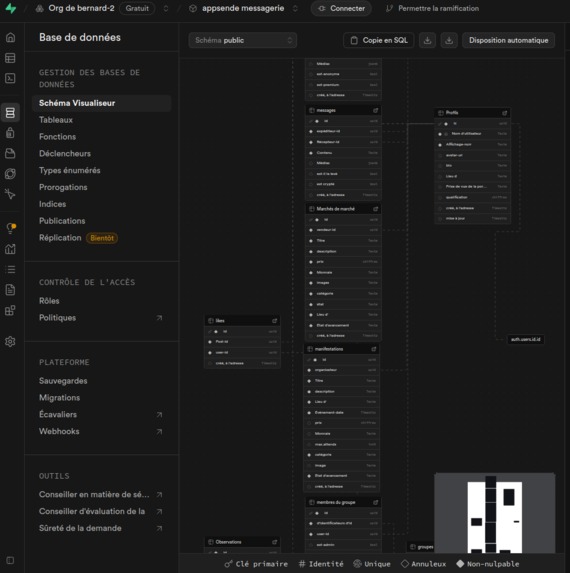Image resolution: width=570 pixels, height=573 pixels.
Task: Click Copie en SQL button
Action: tap(379, 40)
